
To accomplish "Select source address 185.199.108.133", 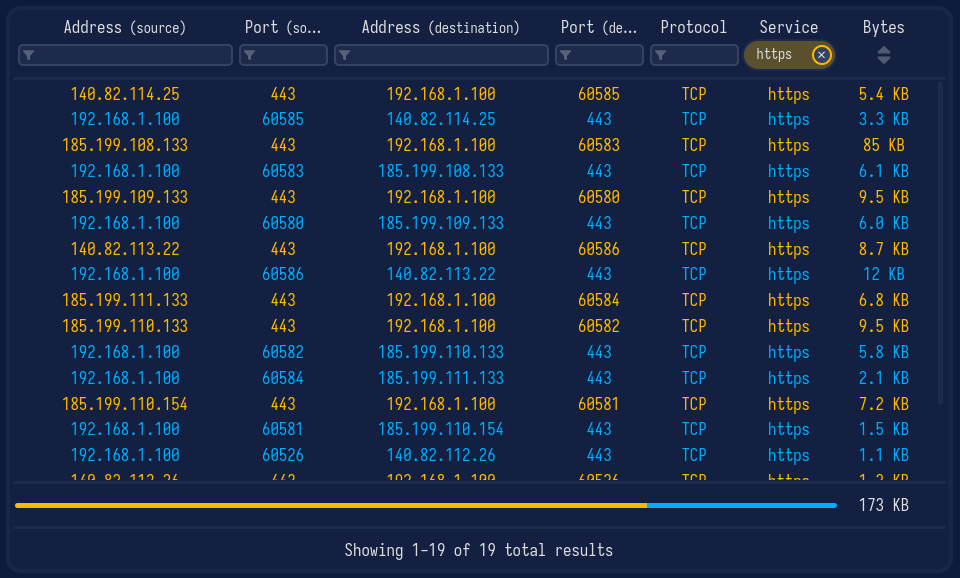I will 125,146.
